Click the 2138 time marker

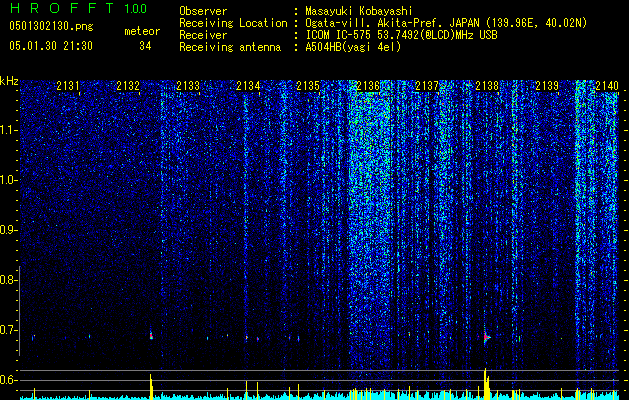click(x=487, y=86)
